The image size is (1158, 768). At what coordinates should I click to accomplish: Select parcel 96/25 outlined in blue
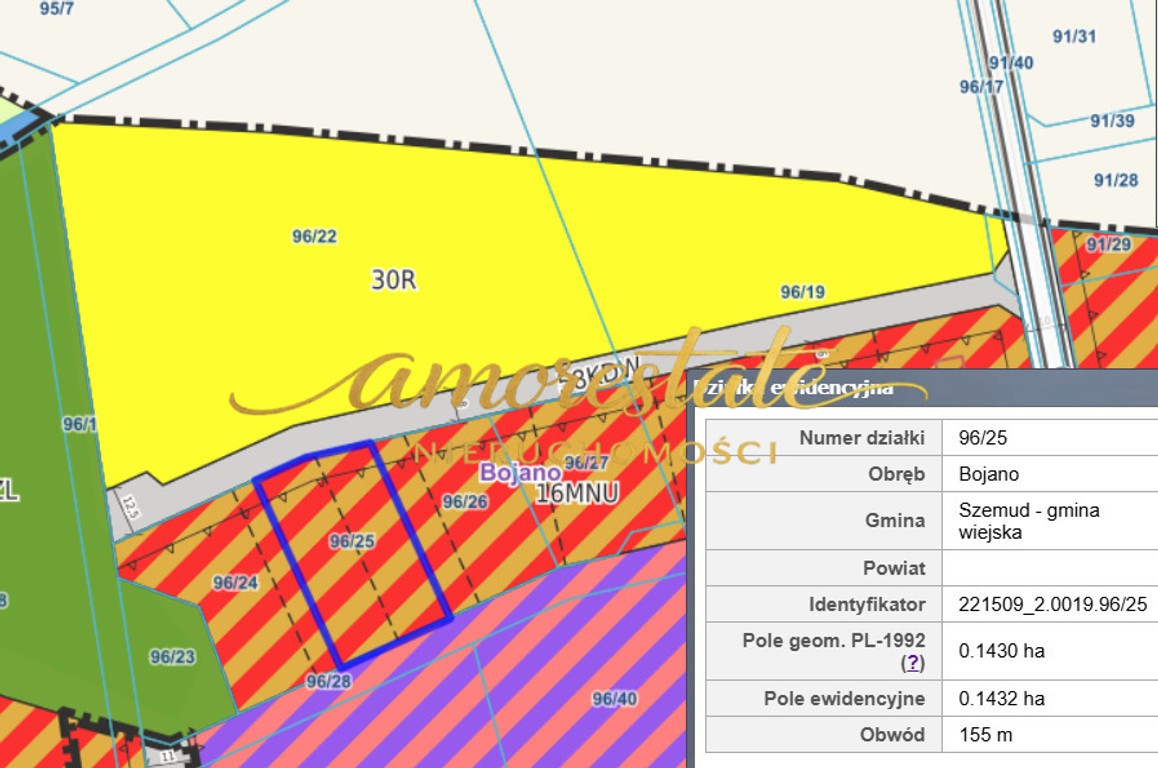pos(352,554)
